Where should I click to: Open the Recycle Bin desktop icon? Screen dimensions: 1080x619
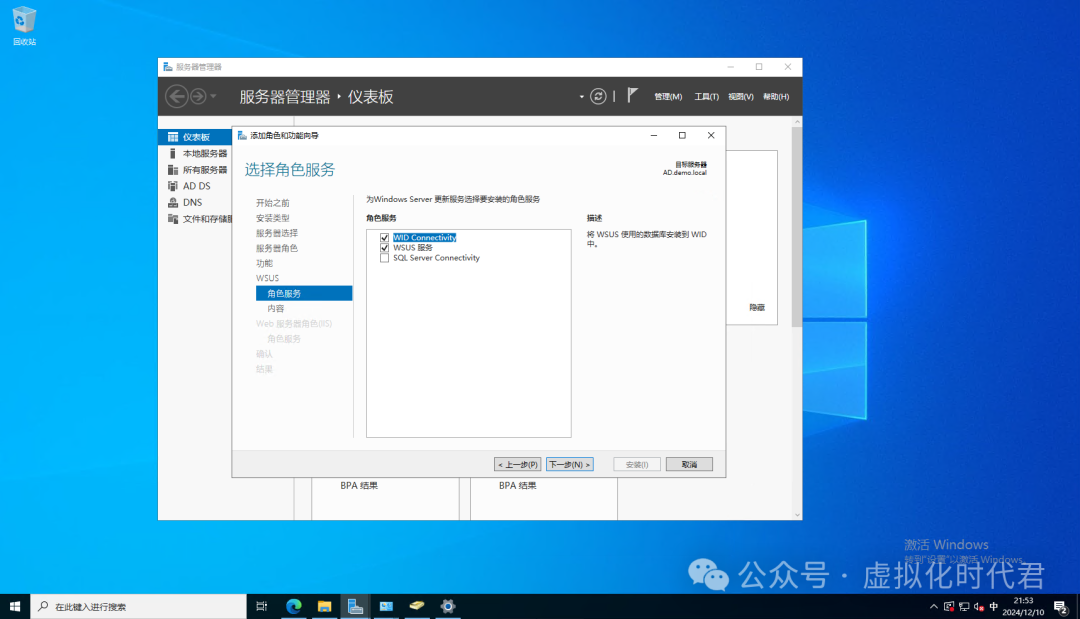click(24, 26)
